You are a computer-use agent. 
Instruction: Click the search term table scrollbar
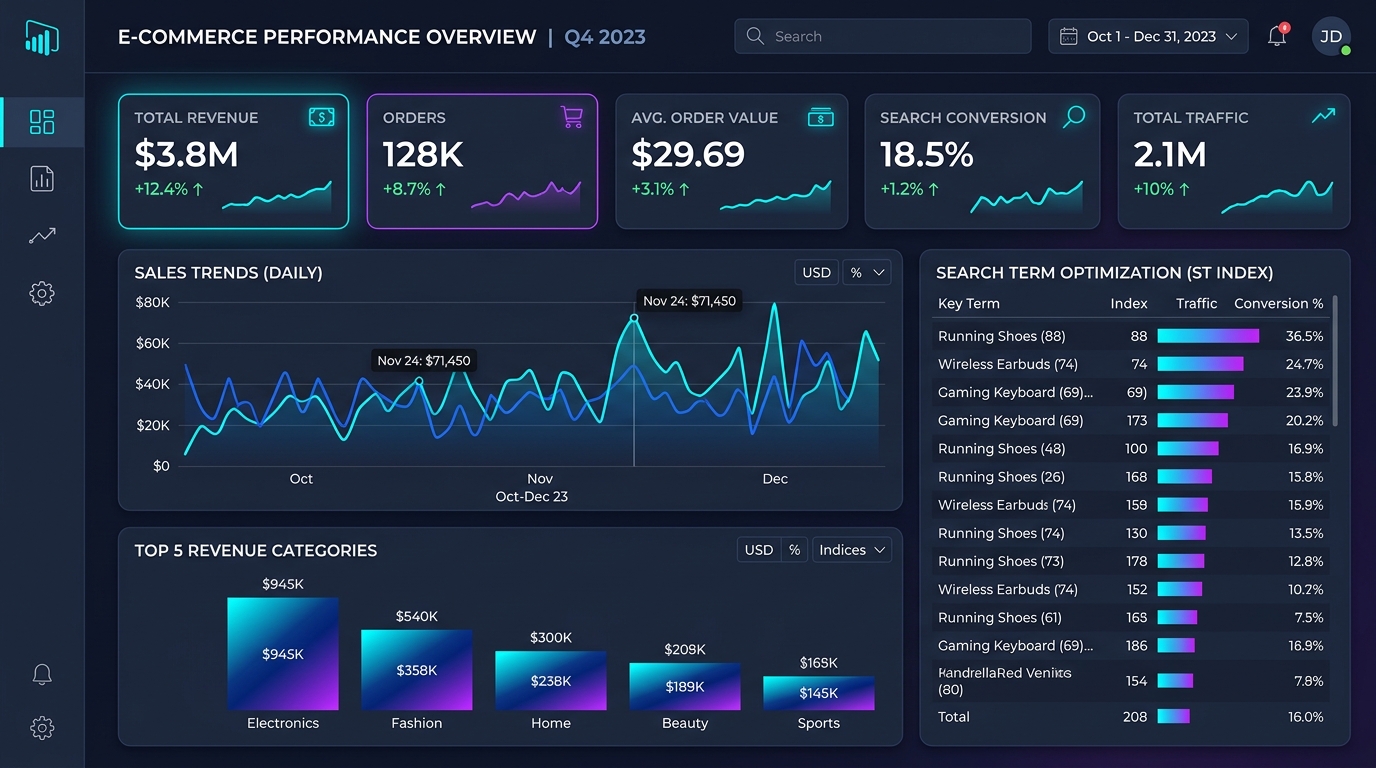[1335, 360]
